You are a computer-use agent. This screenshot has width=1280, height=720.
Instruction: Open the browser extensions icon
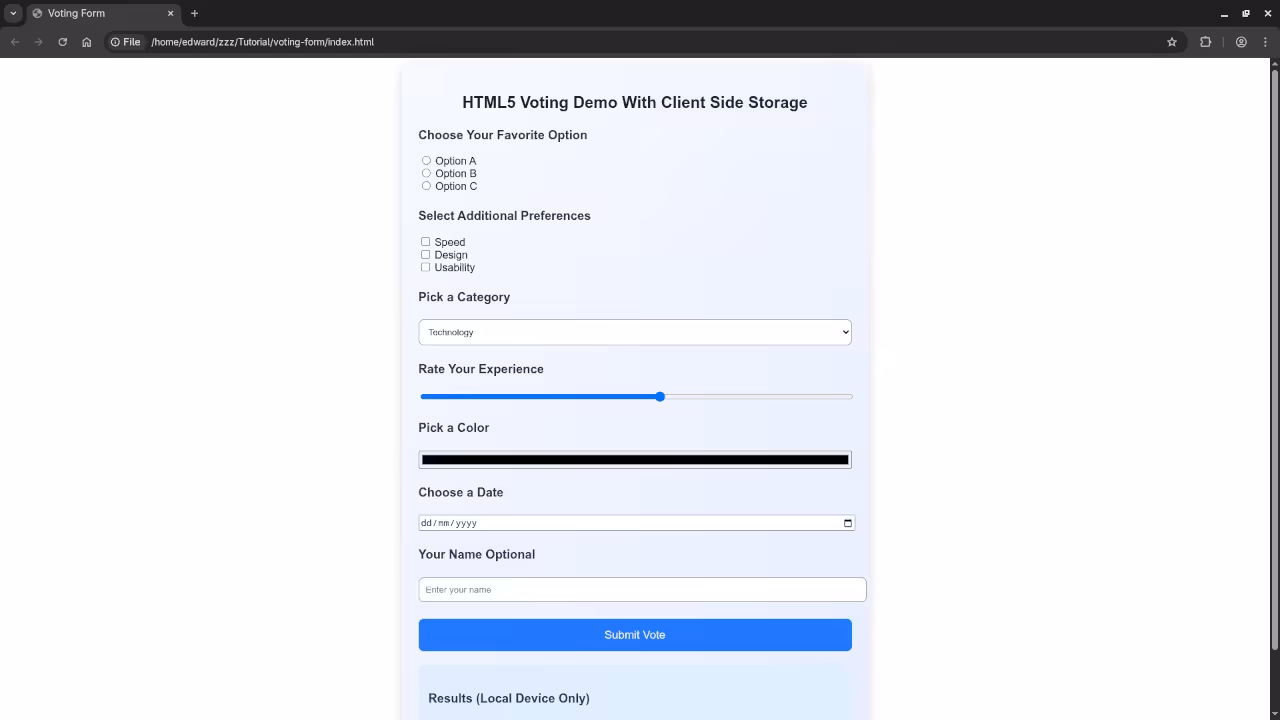pos(1205,42)
